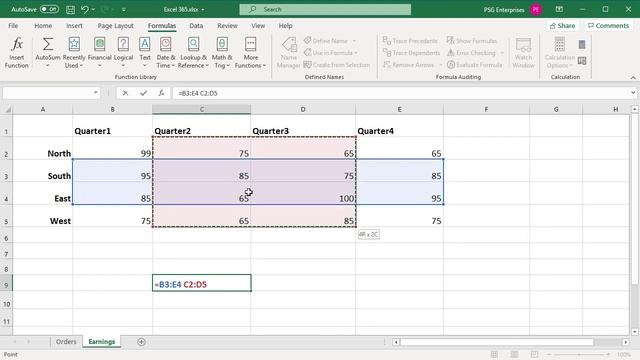
Task: Open Date & Time functions
Action: (166, 53)
